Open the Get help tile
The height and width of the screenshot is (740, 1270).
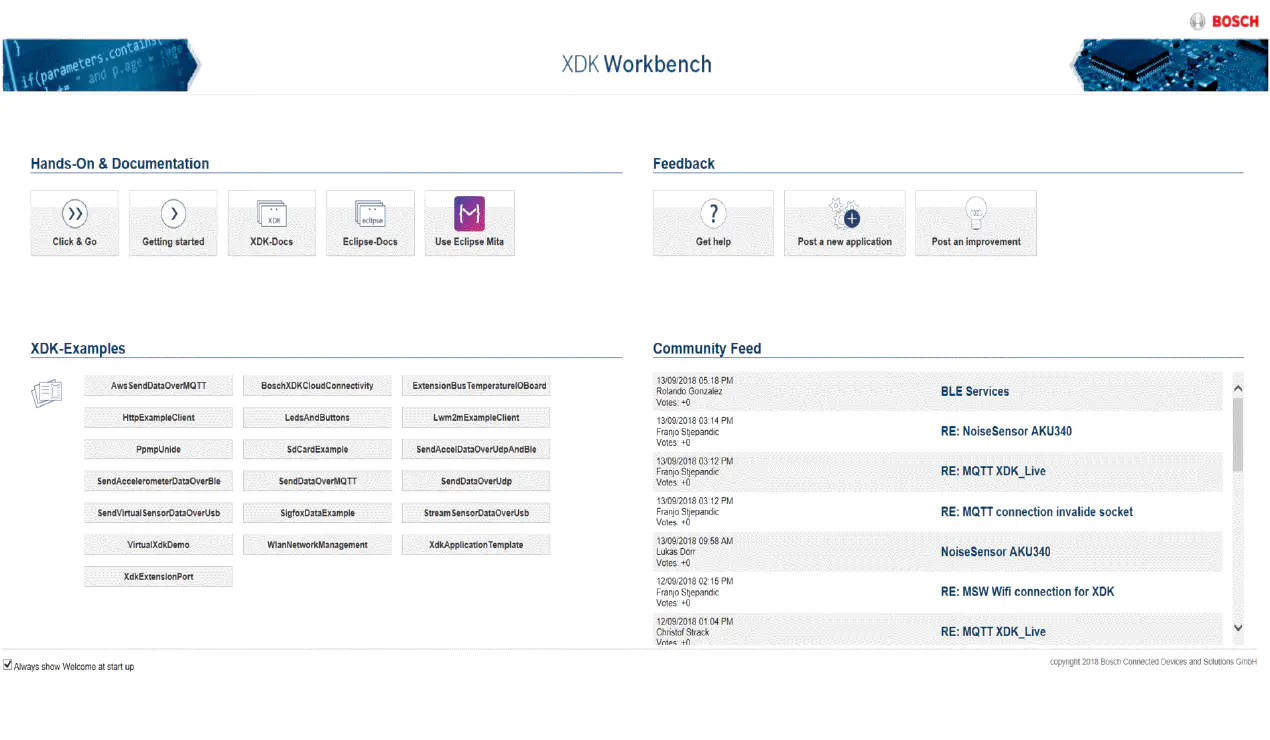[x=713, y=223]
